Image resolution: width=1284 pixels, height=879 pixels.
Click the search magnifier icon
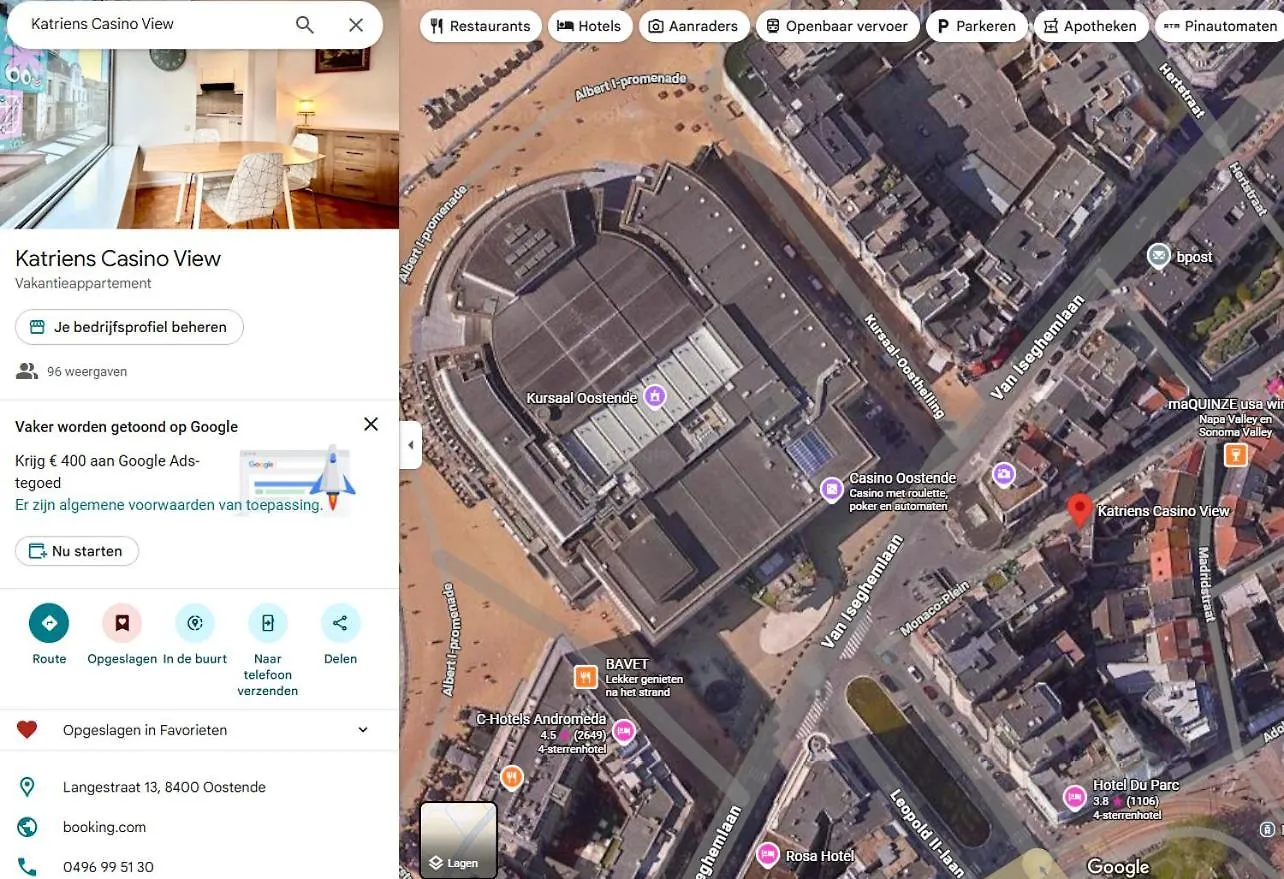[305, 25]
